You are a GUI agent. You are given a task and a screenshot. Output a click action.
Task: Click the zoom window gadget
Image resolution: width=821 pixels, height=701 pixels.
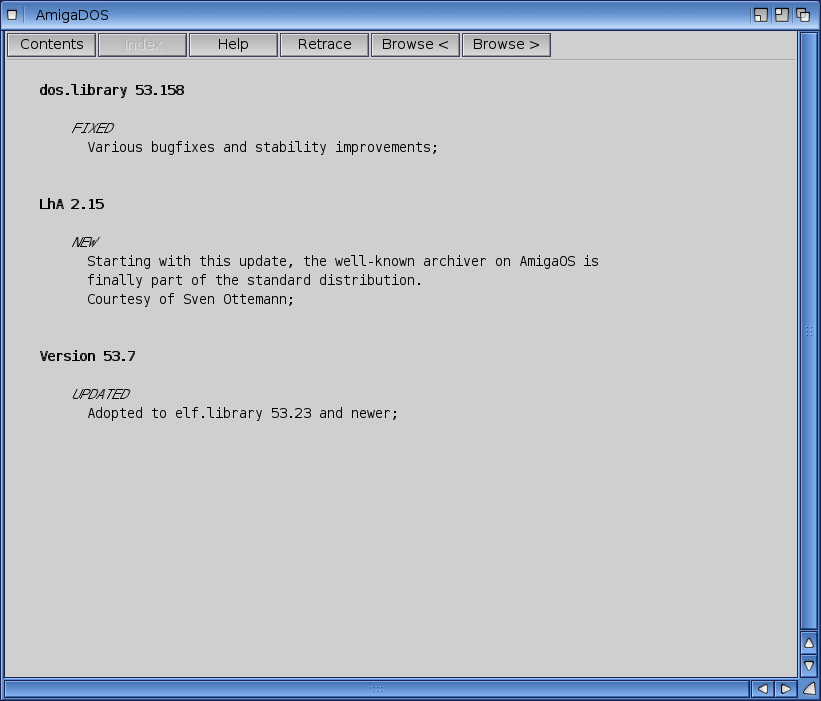tap(781, 15)
